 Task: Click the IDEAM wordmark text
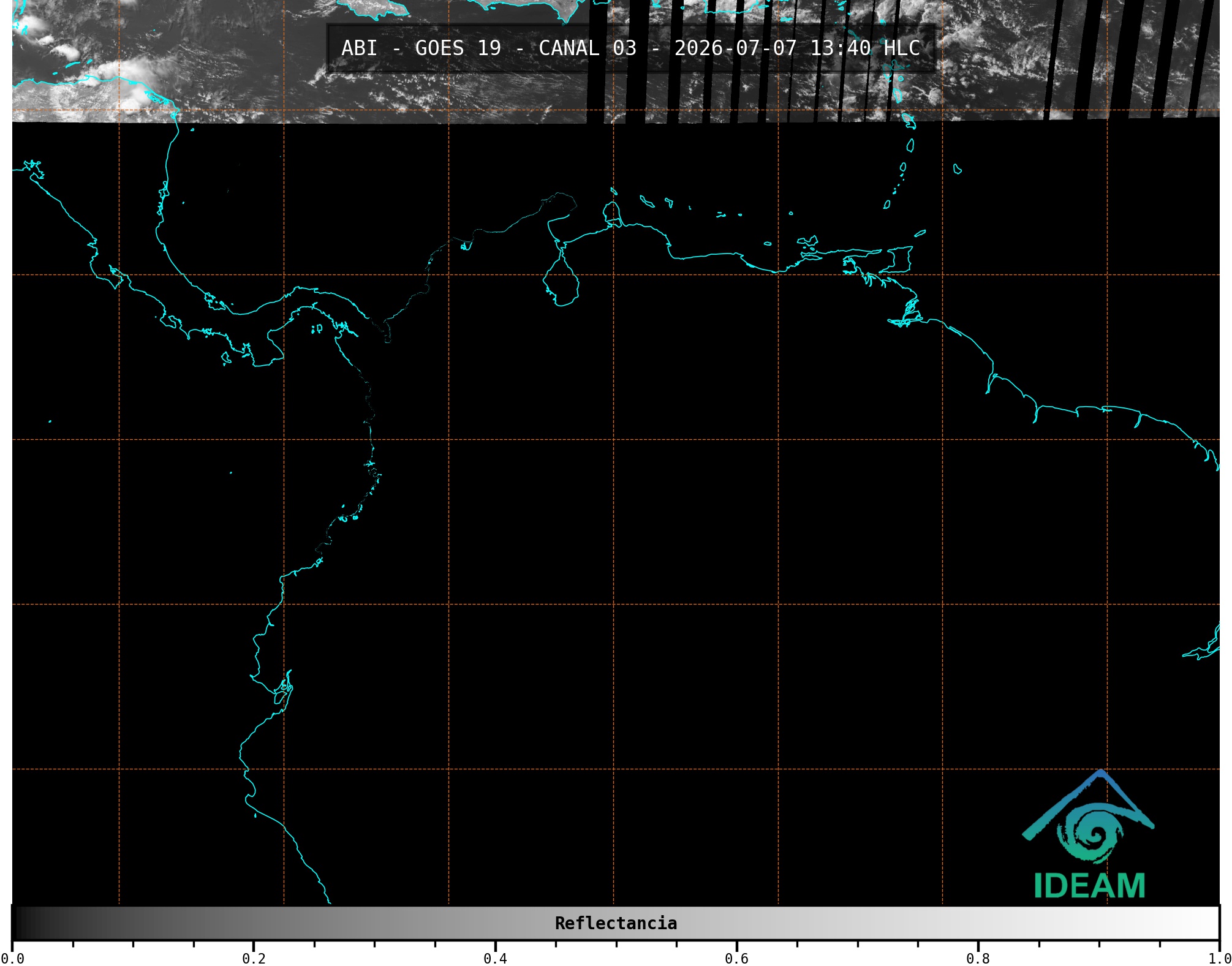pos(1090,886)
